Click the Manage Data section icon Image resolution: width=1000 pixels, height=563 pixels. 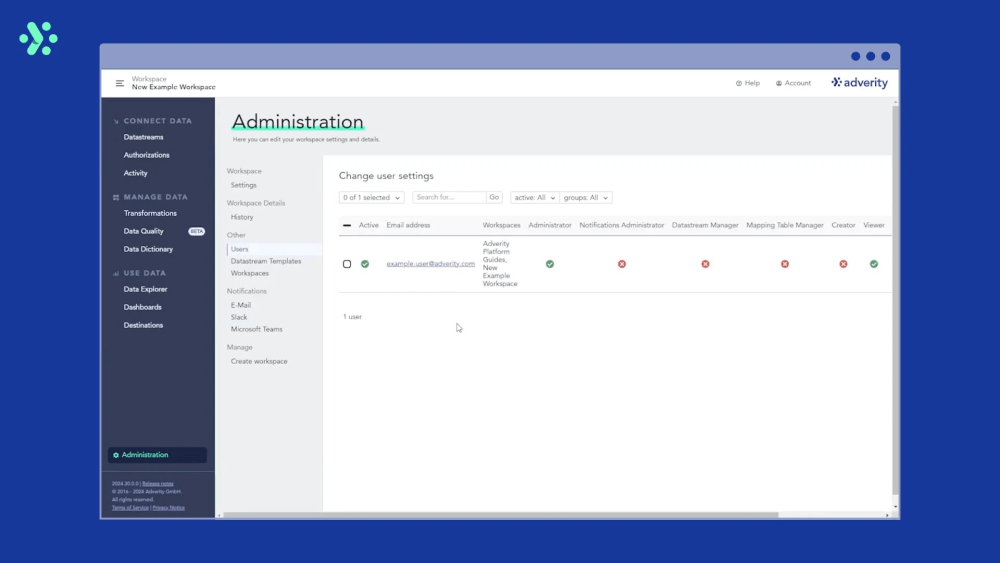116,198
